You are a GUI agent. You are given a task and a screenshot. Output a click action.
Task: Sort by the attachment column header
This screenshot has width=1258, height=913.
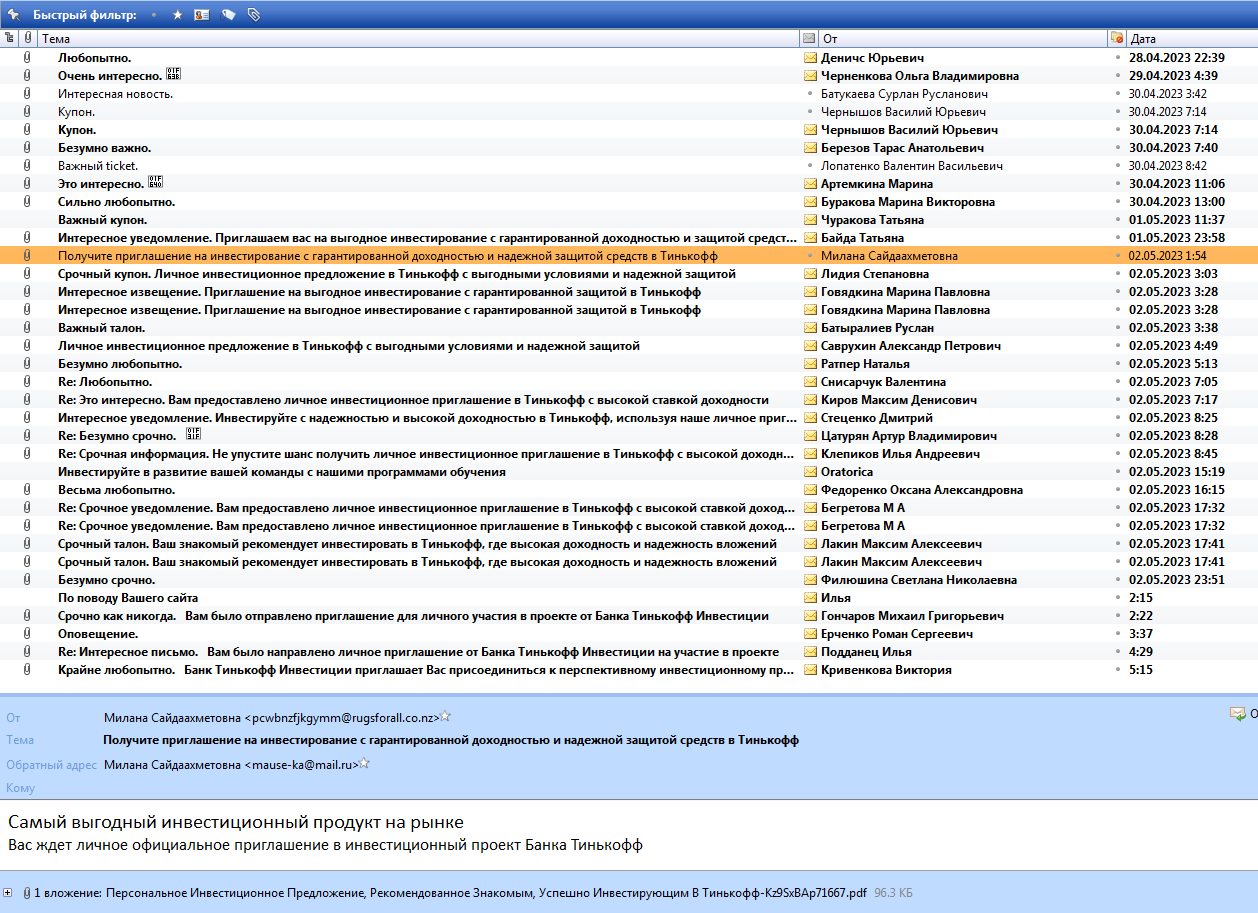click(28, 38)
